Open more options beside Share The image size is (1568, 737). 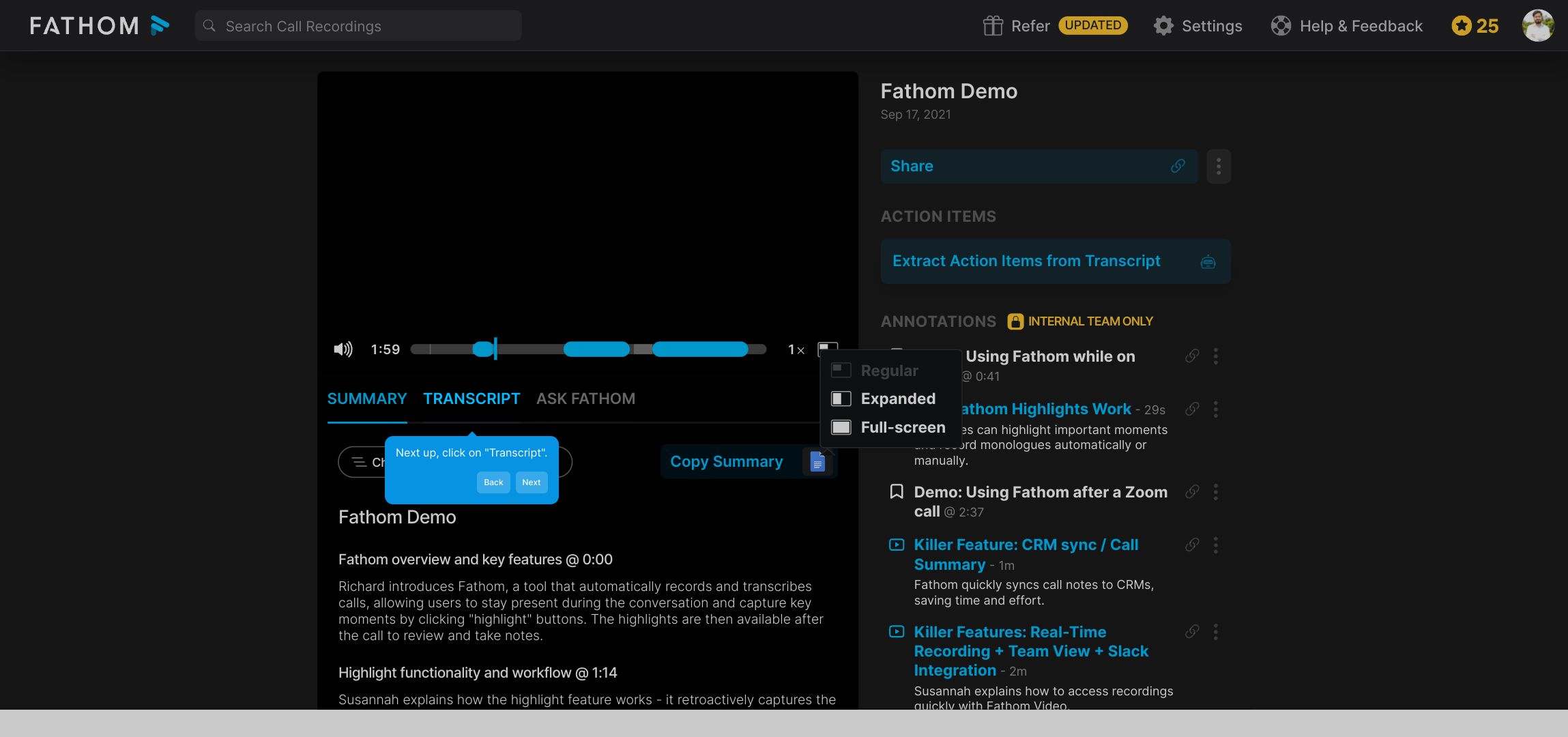point(1219,166)
